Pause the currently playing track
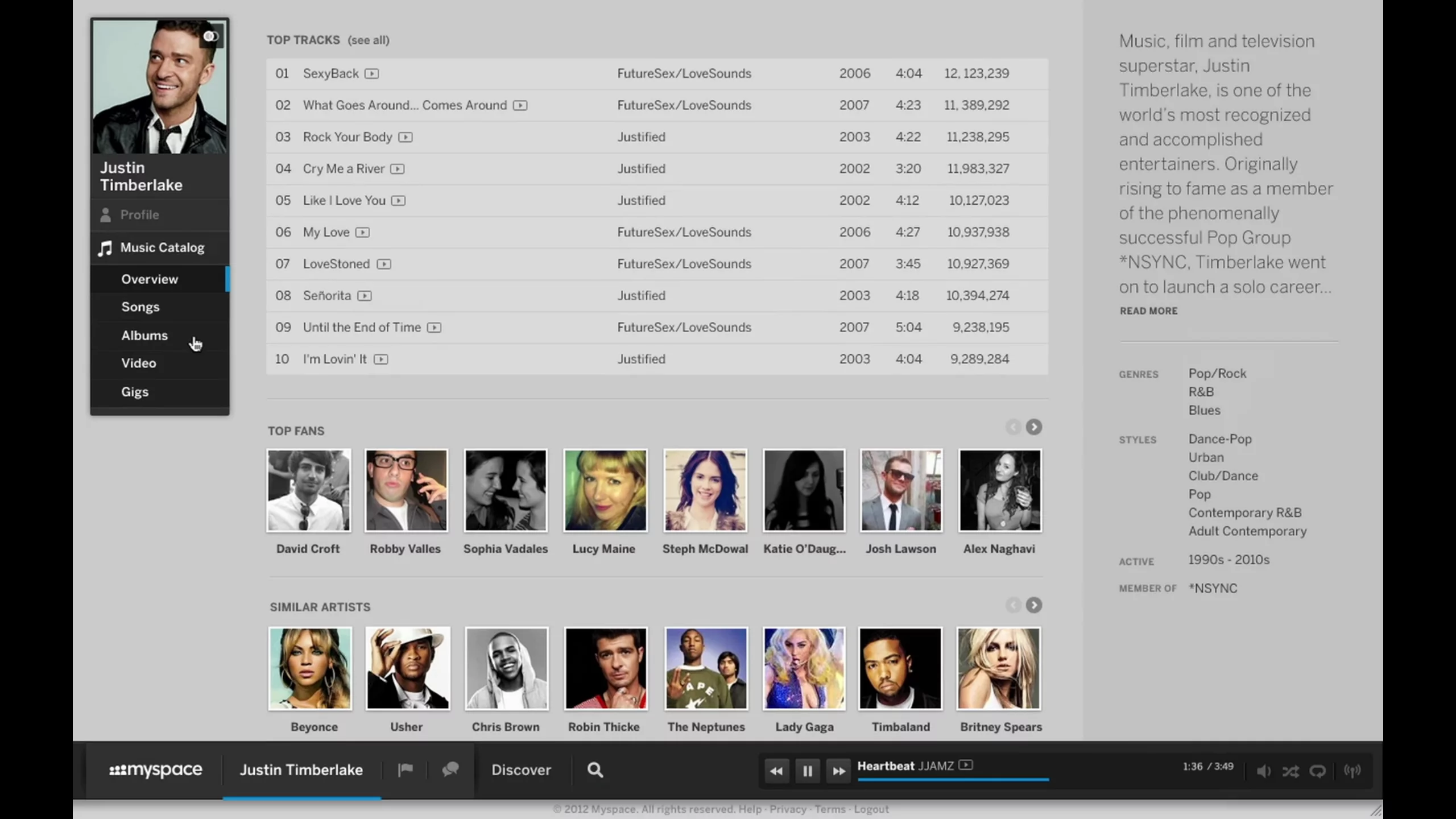 pos(808,771)
